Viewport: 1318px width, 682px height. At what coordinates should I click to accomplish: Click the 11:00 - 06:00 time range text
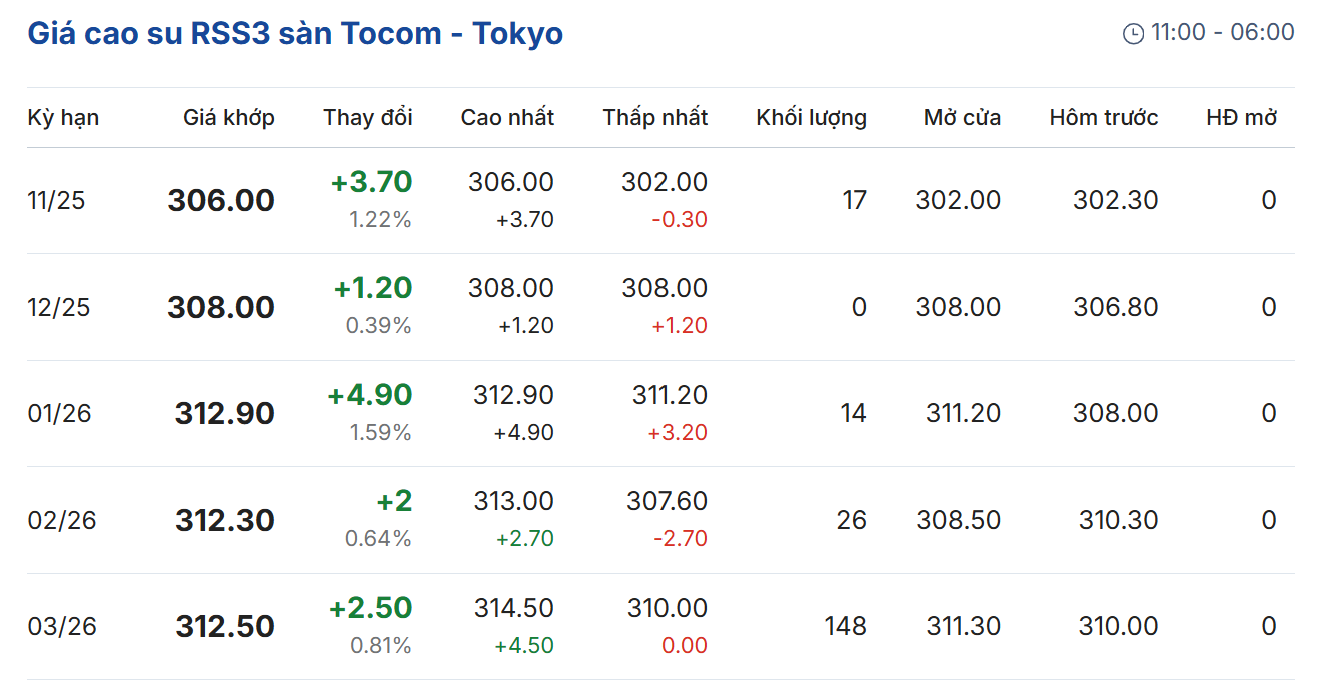click(1222, 32)
